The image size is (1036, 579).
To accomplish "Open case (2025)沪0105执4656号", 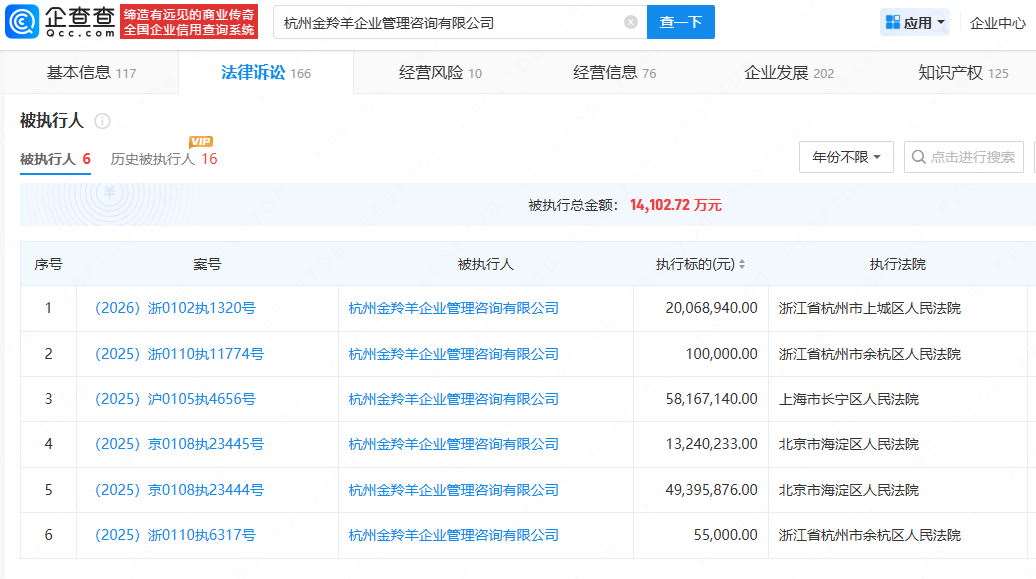I will [x=175, y=399].
